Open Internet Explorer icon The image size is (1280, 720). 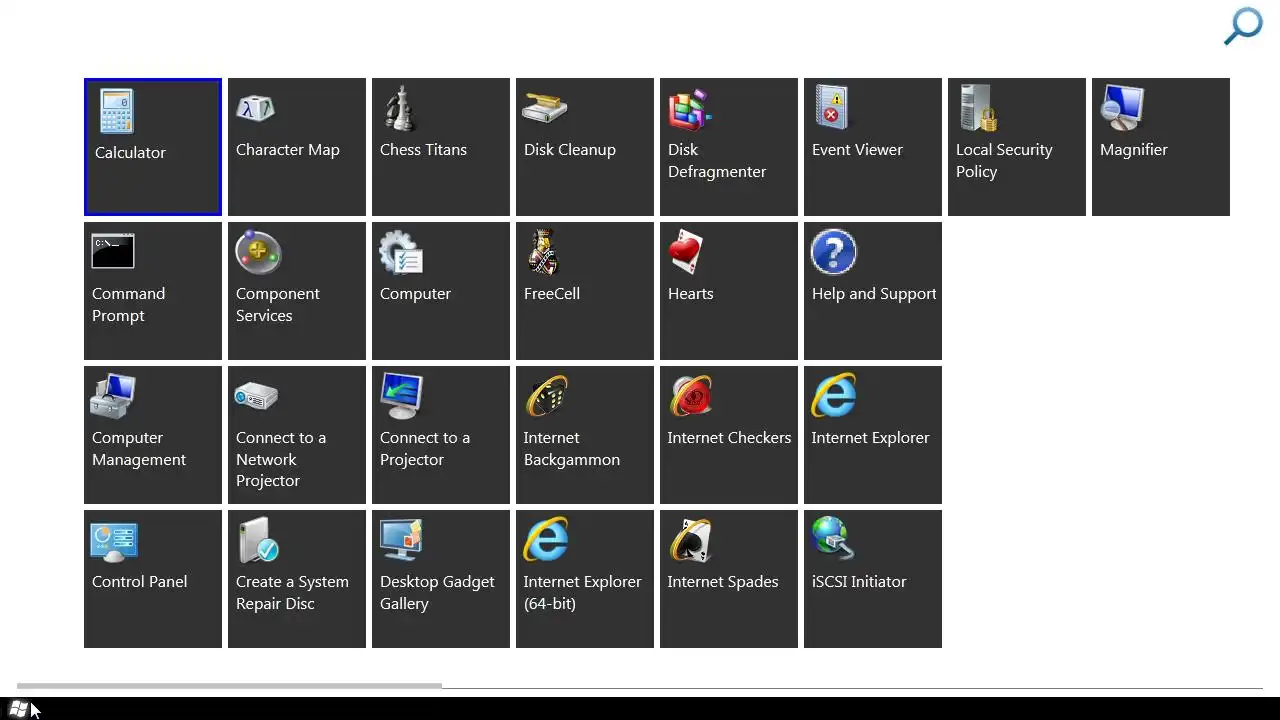click(x=834, y=395)
